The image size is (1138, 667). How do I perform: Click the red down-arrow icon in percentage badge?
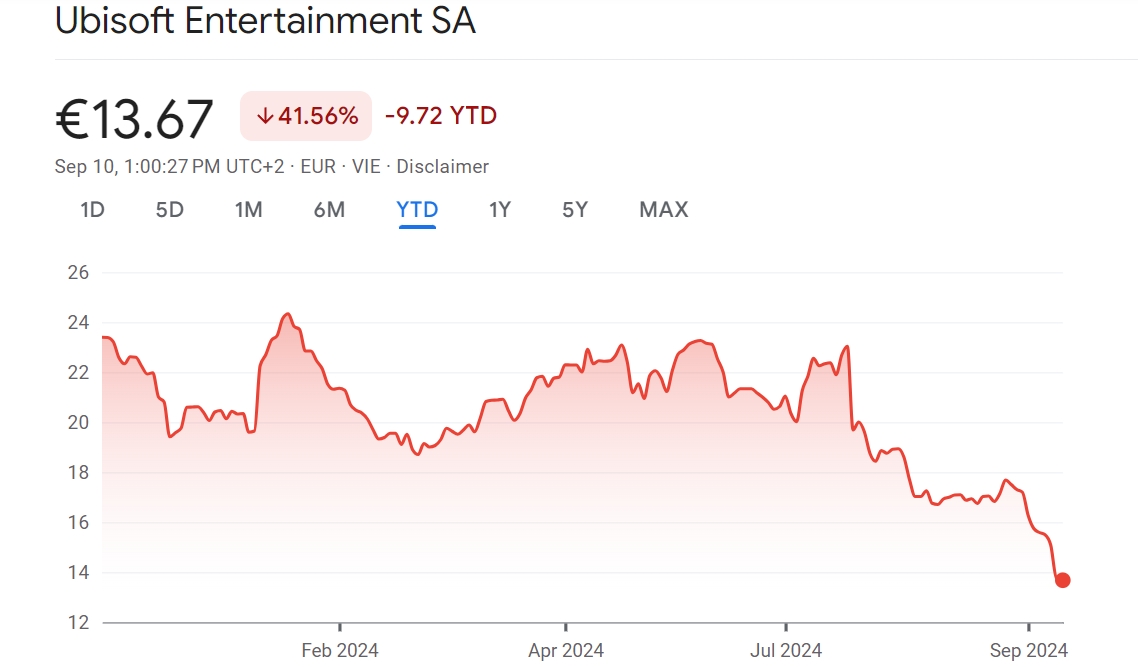(x=265, y=116)
